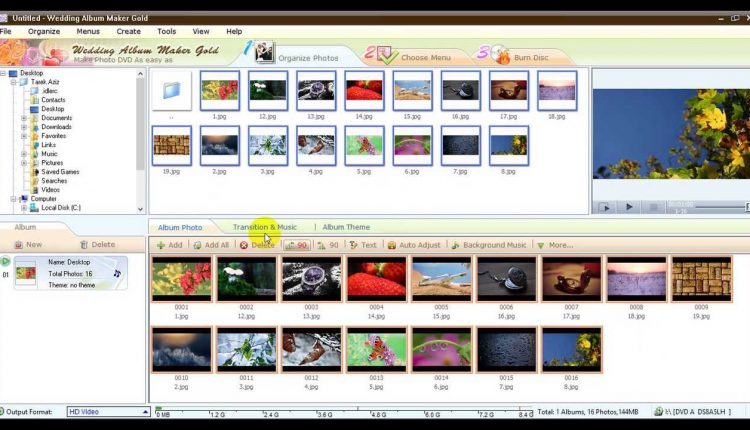
Task: Switch to Transition & Music tab
Action: (265, 227)
